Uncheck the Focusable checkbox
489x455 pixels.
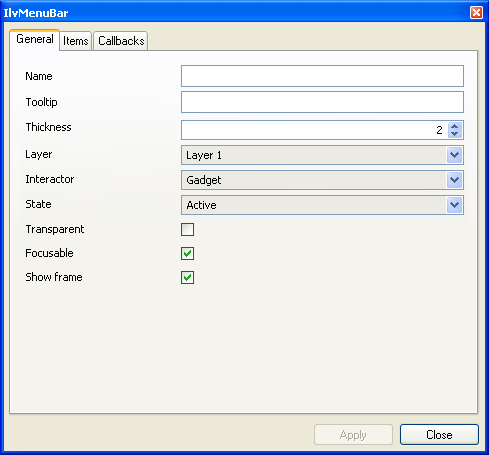[x=187, y=253]
